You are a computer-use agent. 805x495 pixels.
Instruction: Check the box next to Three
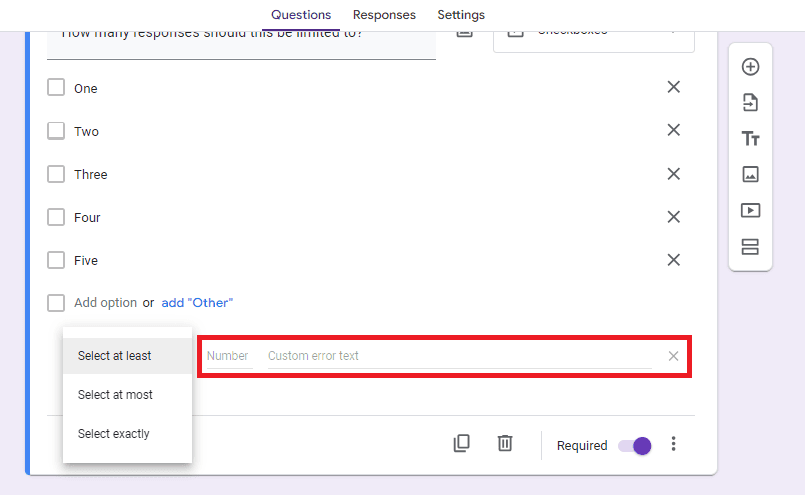56,174
